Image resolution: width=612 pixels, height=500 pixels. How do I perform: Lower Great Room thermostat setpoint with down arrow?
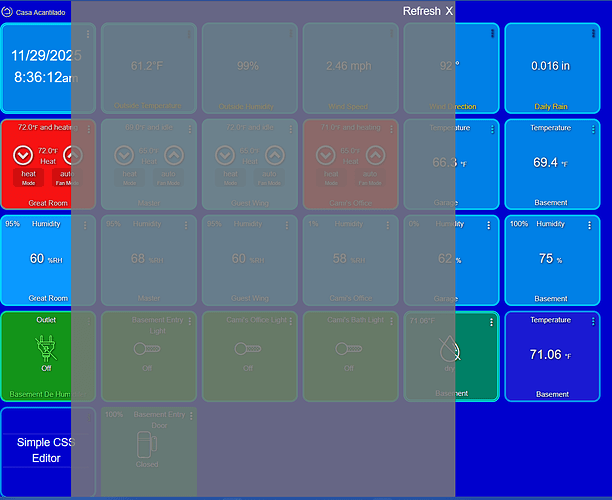tap(23, 155)
